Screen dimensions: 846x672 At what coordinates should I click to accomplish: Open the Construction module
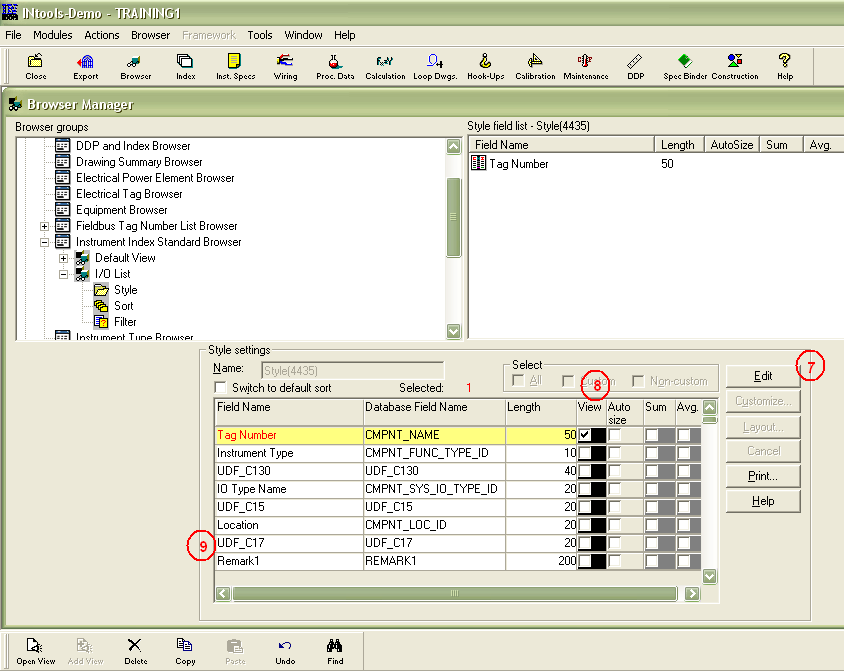pos(734,65)
